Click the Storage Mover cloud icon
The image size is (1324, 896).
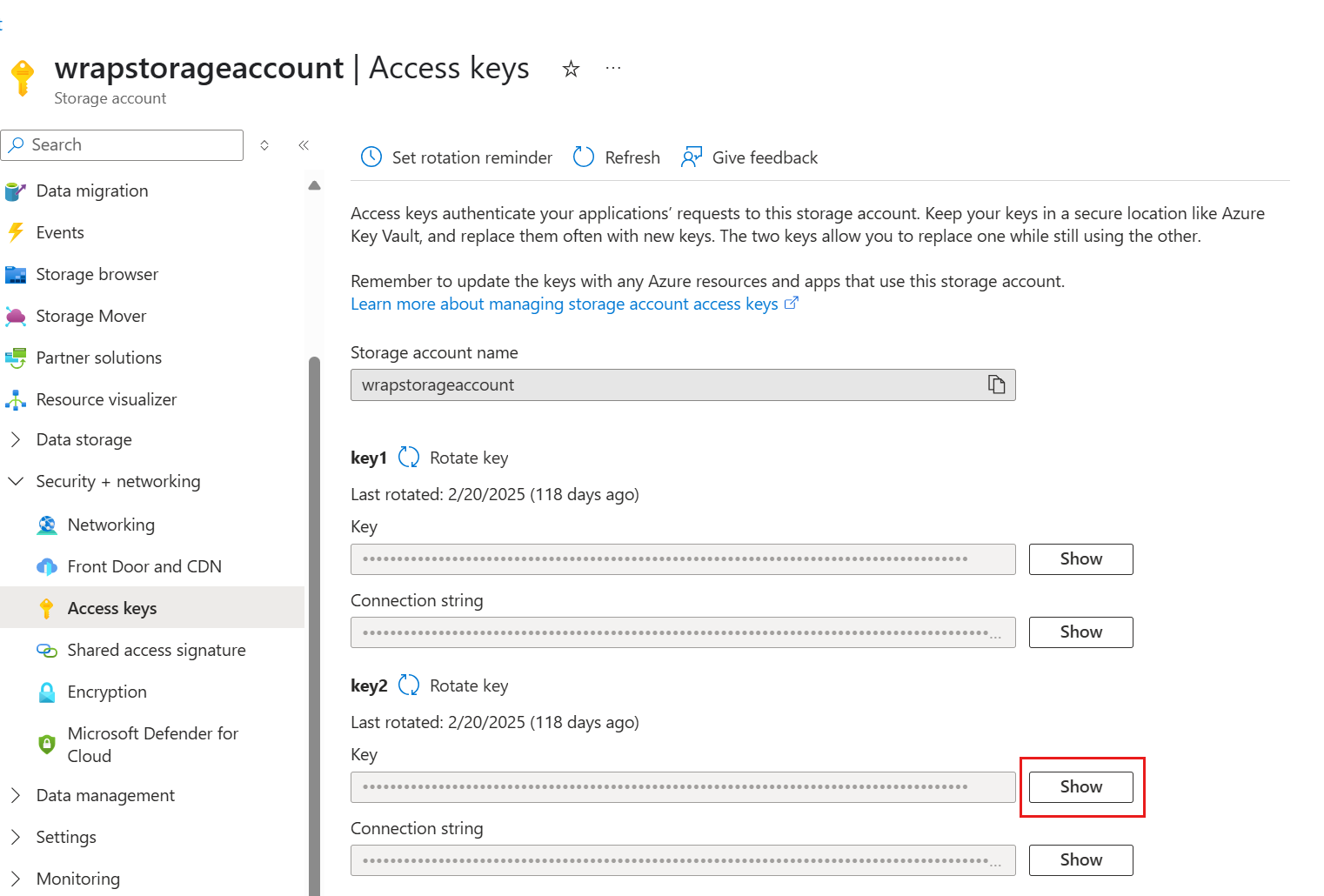pos(16,316)
